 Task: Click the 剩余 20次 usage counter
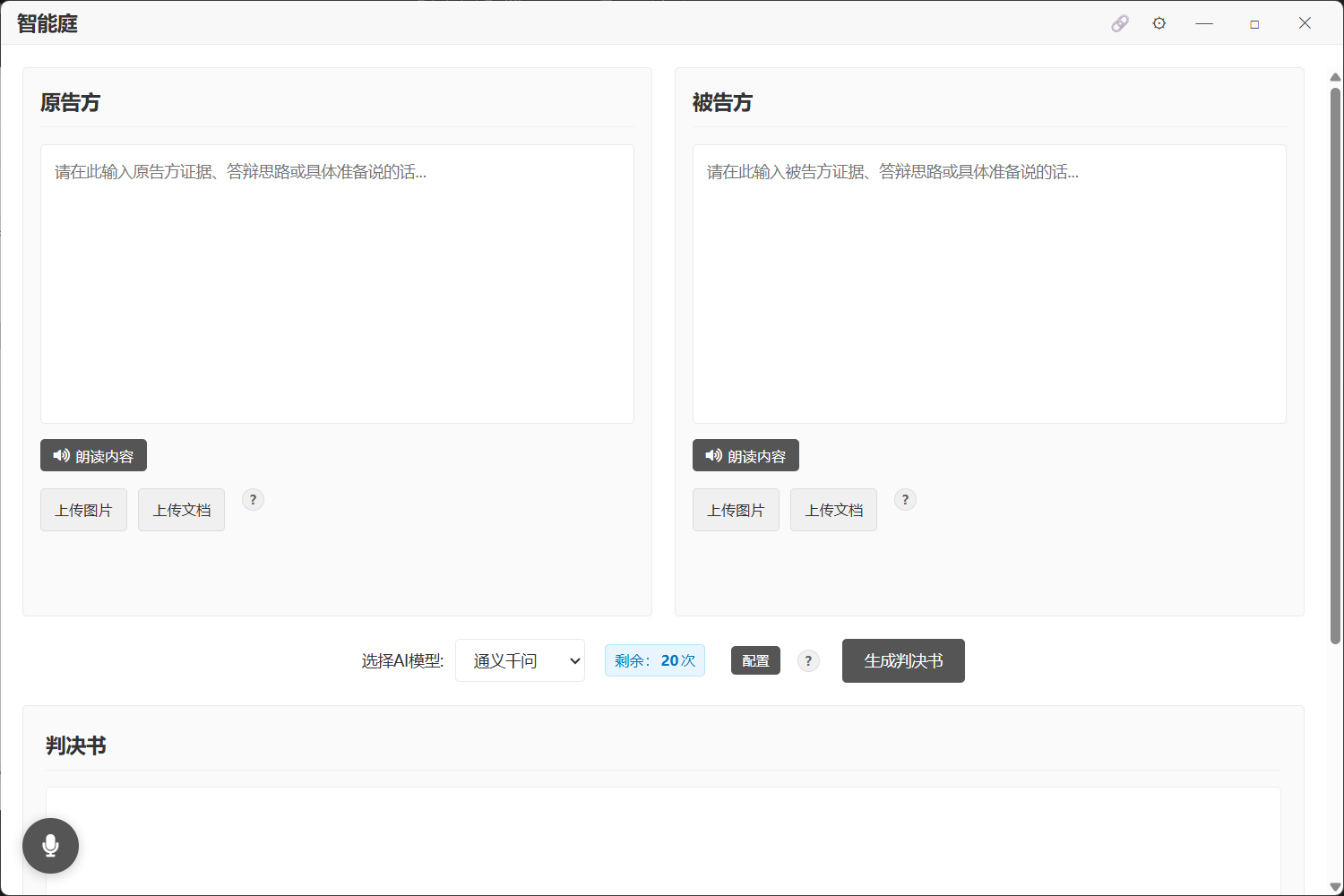point(655,660)
